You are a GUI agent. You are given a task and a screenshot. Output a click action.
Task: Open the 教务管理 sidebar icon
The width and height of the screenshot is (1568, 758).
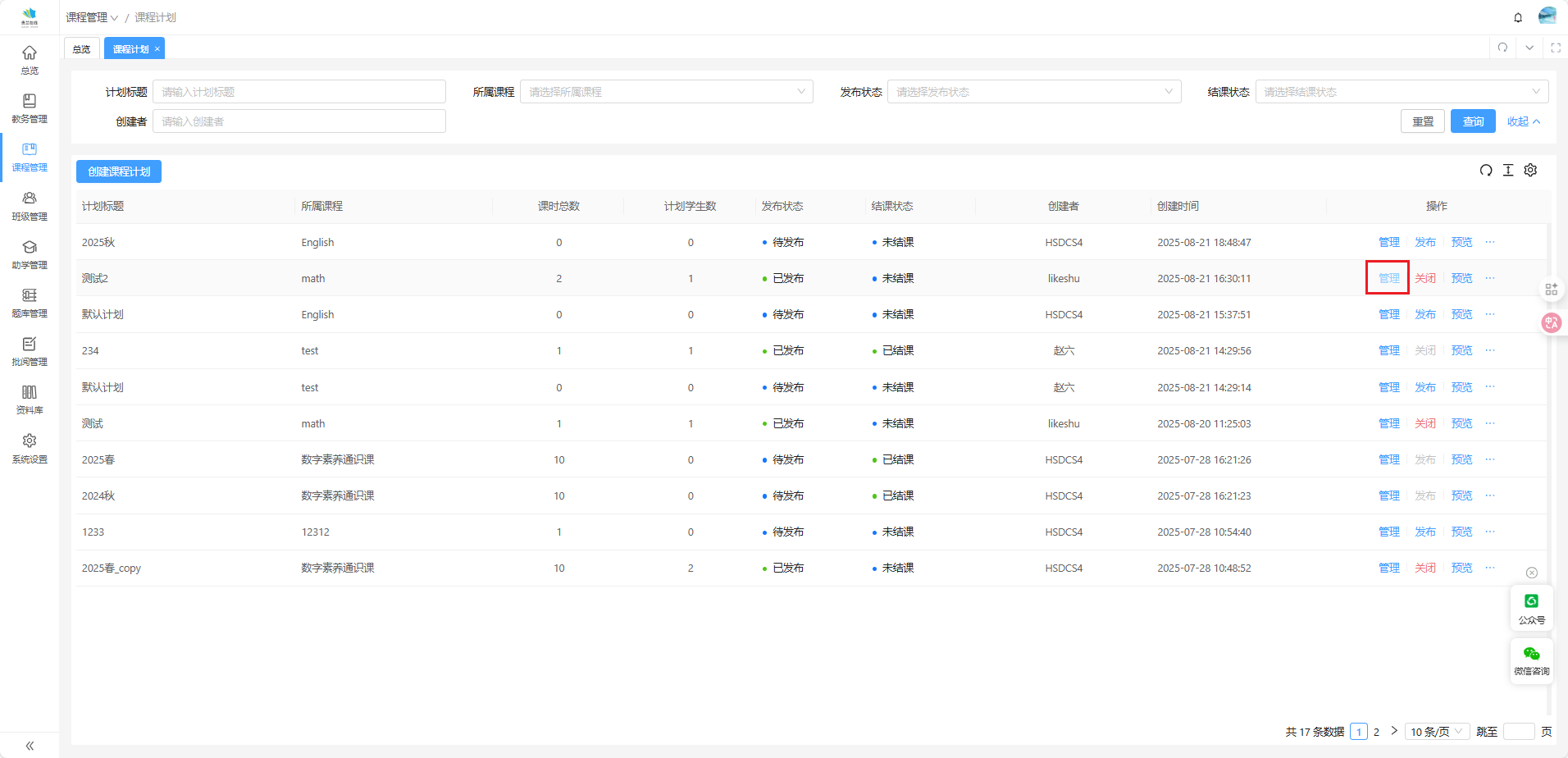click(x=30, y=107)
